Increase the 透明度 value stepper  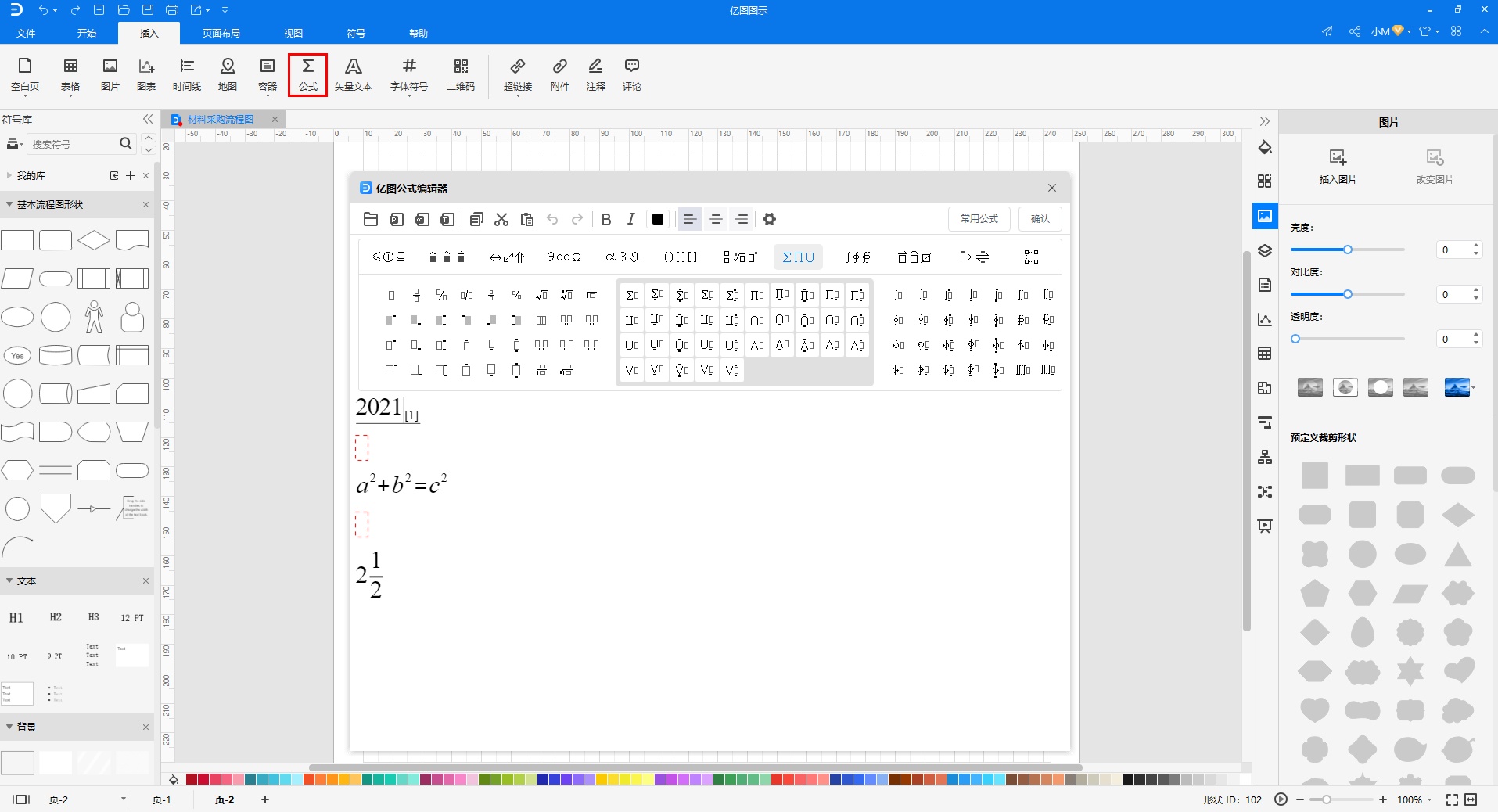[1476, 335]
